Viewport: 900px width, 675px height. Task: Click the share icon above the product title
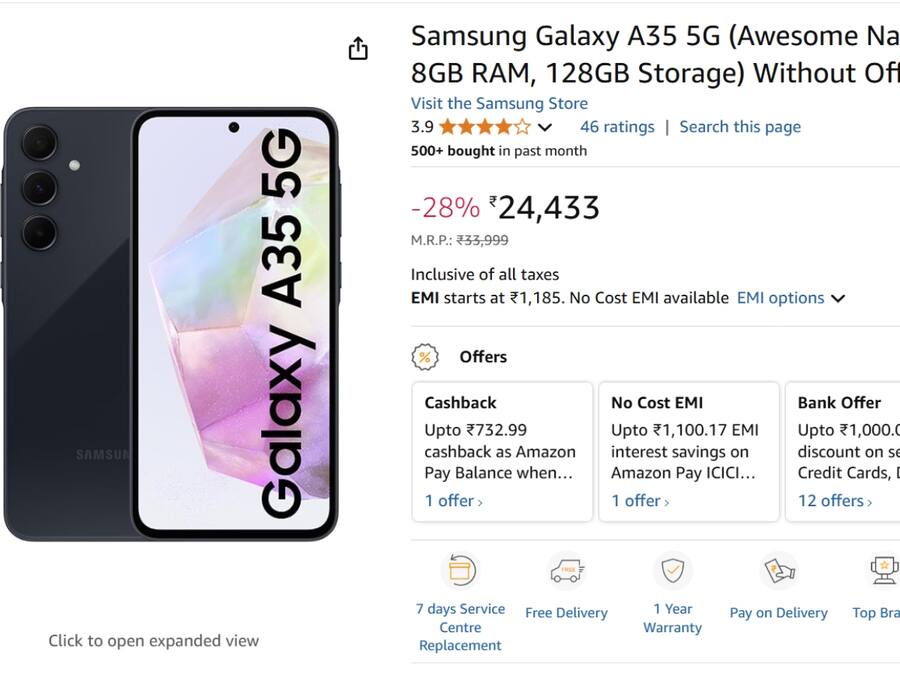pos(358,47)
